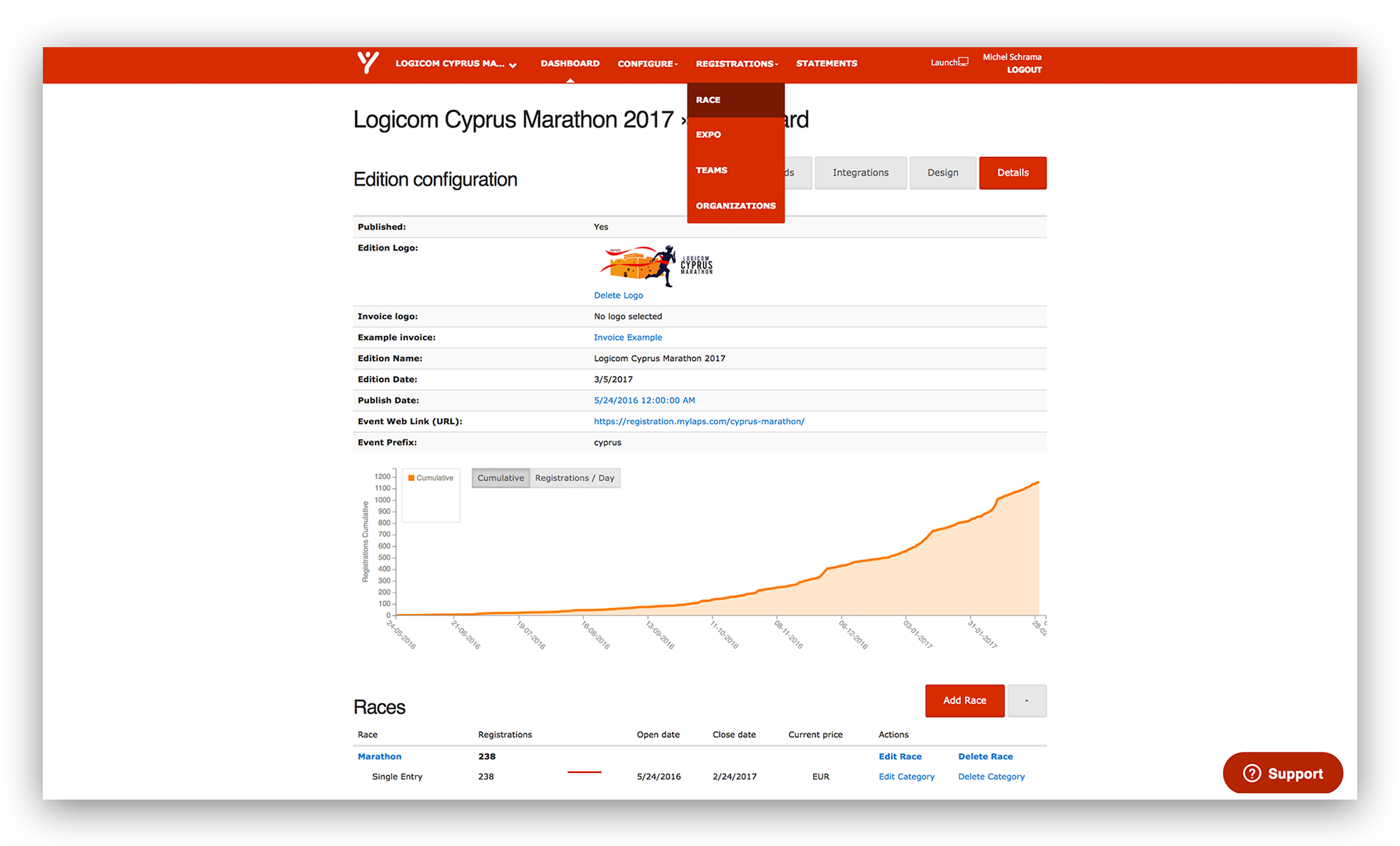This screenshot has height=846, width=1400.
Task: Open the Design tab
Action: [x=942, y=173]
